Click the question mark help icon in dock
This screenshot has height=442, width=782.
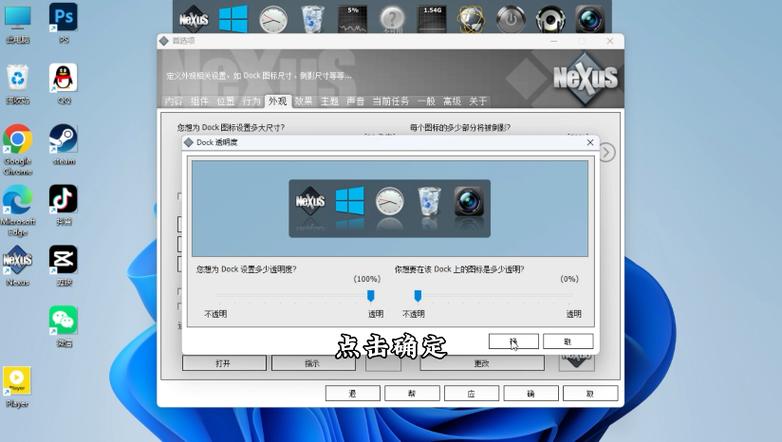coord(392,19)
